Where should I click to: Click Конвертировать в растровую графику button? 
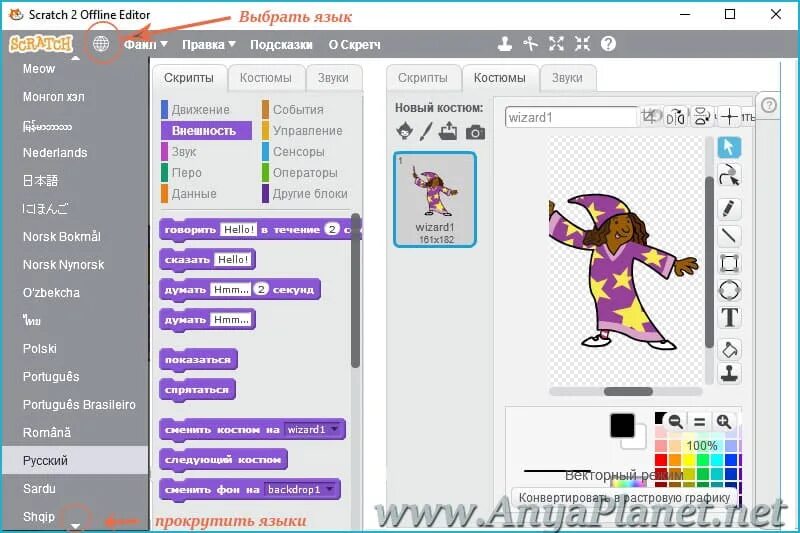[624, 497]
